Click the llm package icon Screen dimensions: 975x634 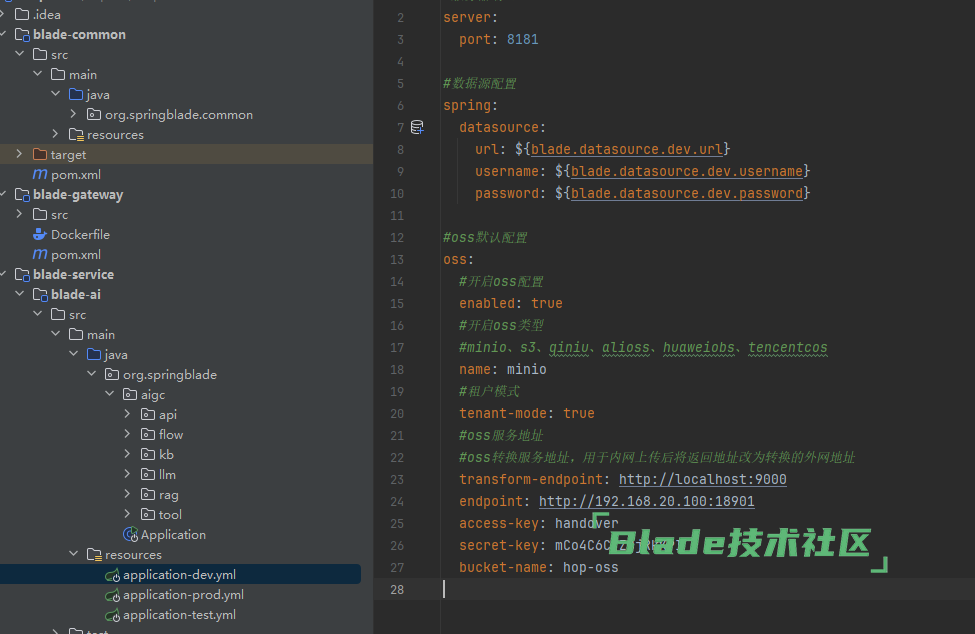tap(148, 474)
